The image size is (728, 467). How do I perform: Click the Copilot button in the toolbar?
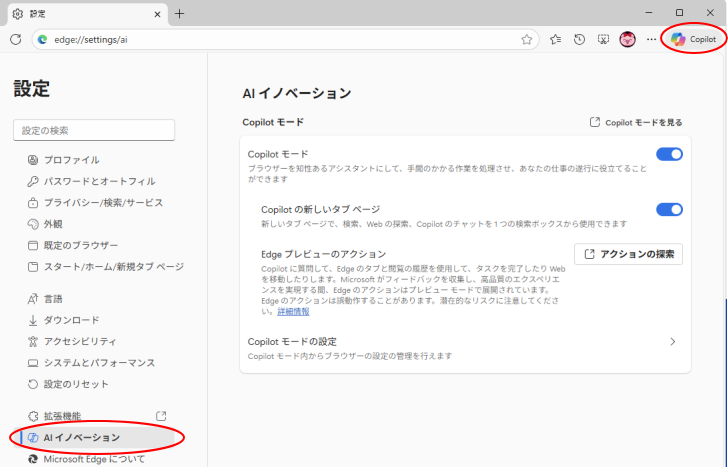pos(694,39)
